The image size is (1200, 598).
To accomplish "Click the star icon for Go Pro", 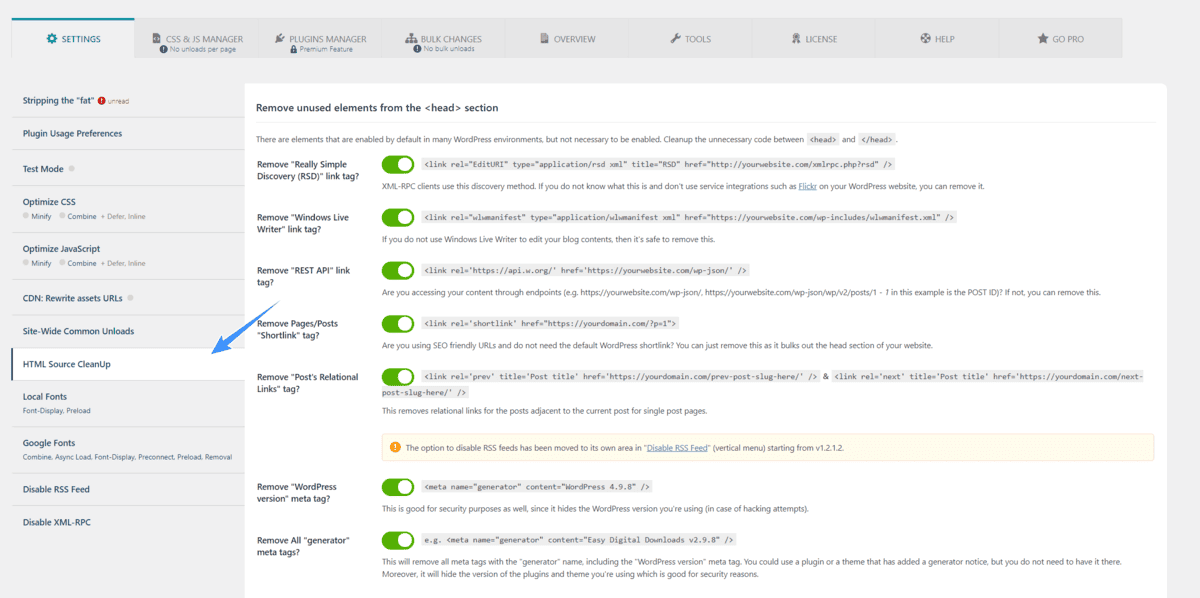I will tap(1043, 39).
